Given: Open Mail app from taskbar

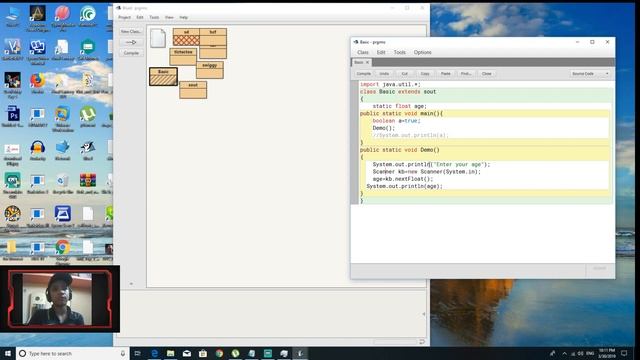Looking at the screenshot, I should click(187, 353).
